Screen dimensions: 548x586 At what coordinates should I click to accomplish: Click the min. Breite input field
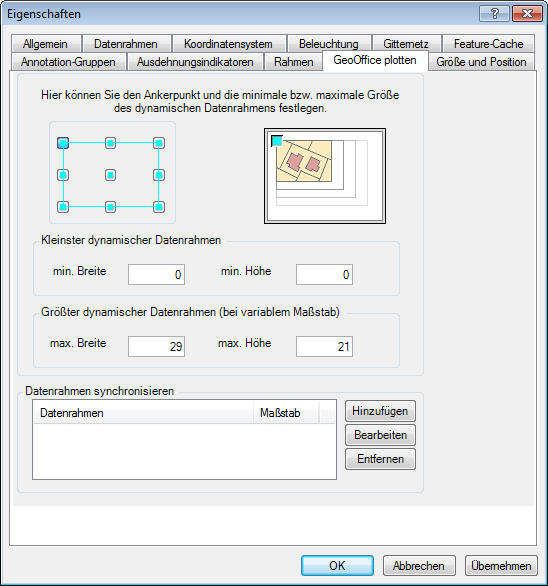tap(156, 274)
